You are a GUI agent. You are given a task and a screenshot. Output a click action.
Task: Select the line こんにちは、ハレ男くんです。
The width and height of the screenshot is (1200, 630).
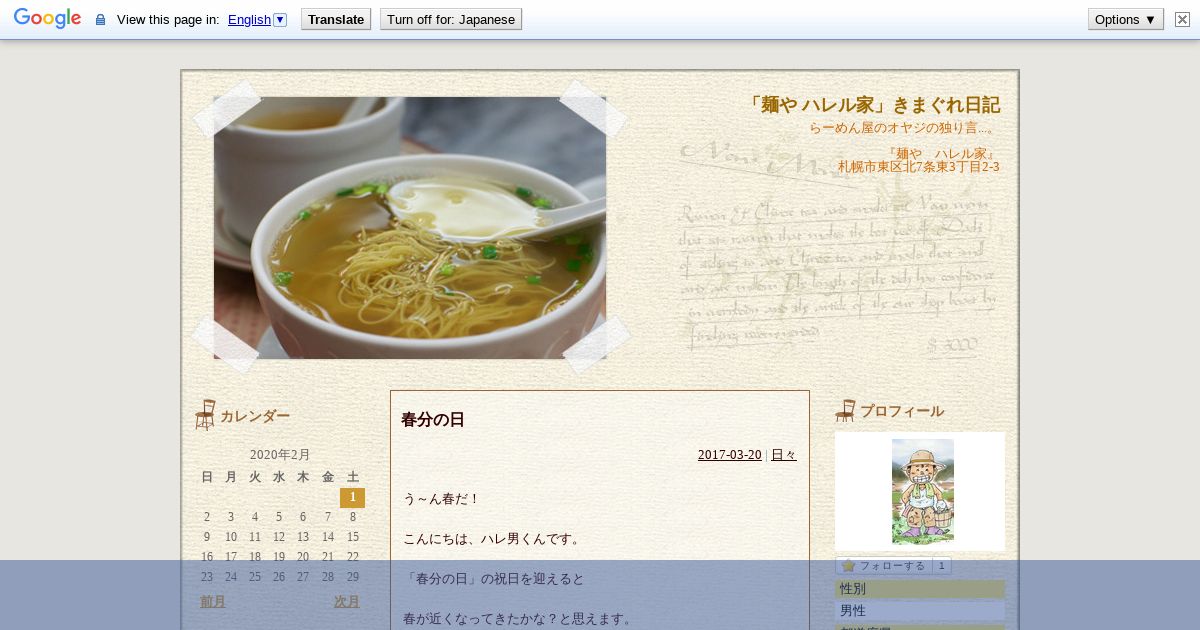[492, 539]
